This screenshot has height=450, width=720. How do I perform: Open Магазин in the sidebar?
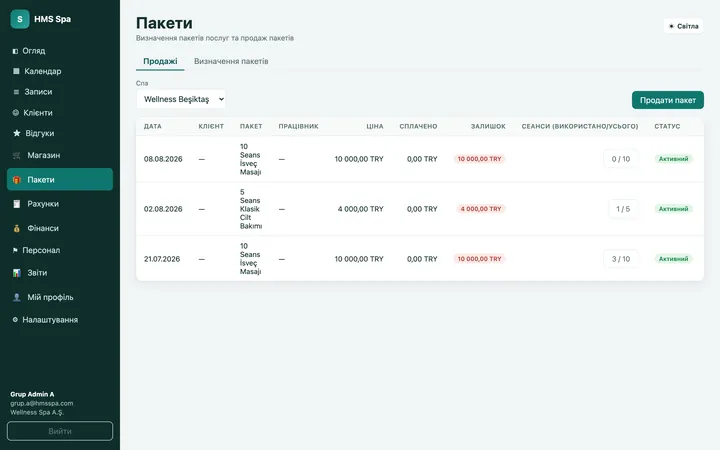tap(60, 155)
